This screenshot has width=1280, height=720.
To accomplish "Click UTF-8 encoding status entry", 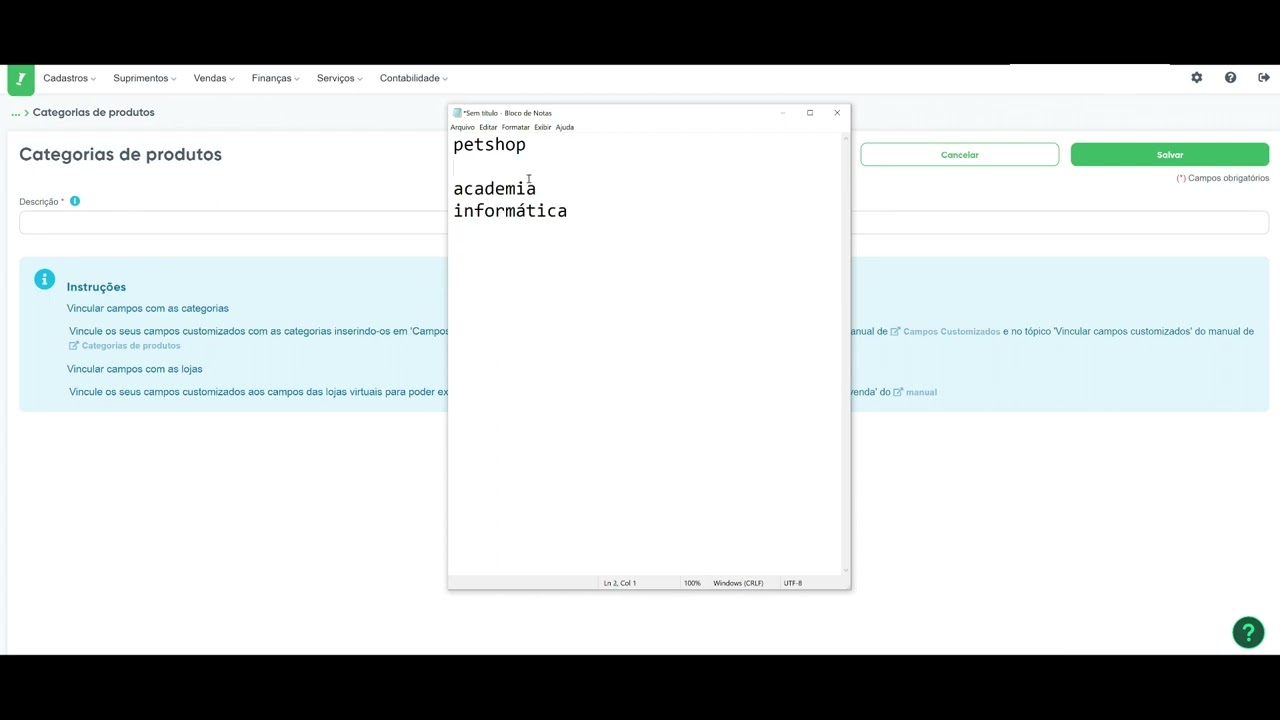I will click(793, 583).
